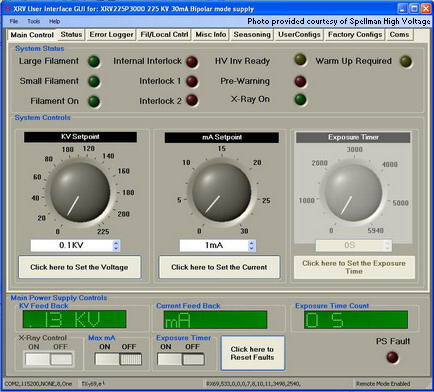Image resolution: width=434 pixels, height=392 pixels.
Task: Open the UserConfigs tab
Action: coord(299,34)
